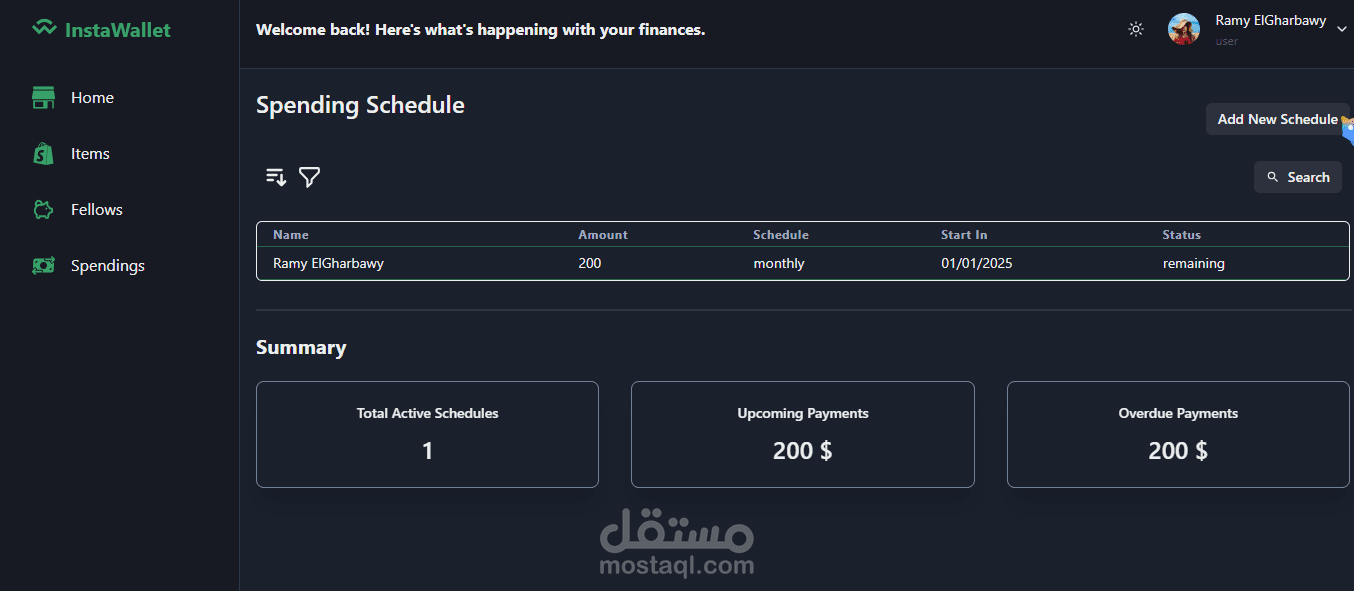Click the Add New Schedule button
This screenshot has height=591, width=1354.
[1277, 119]
